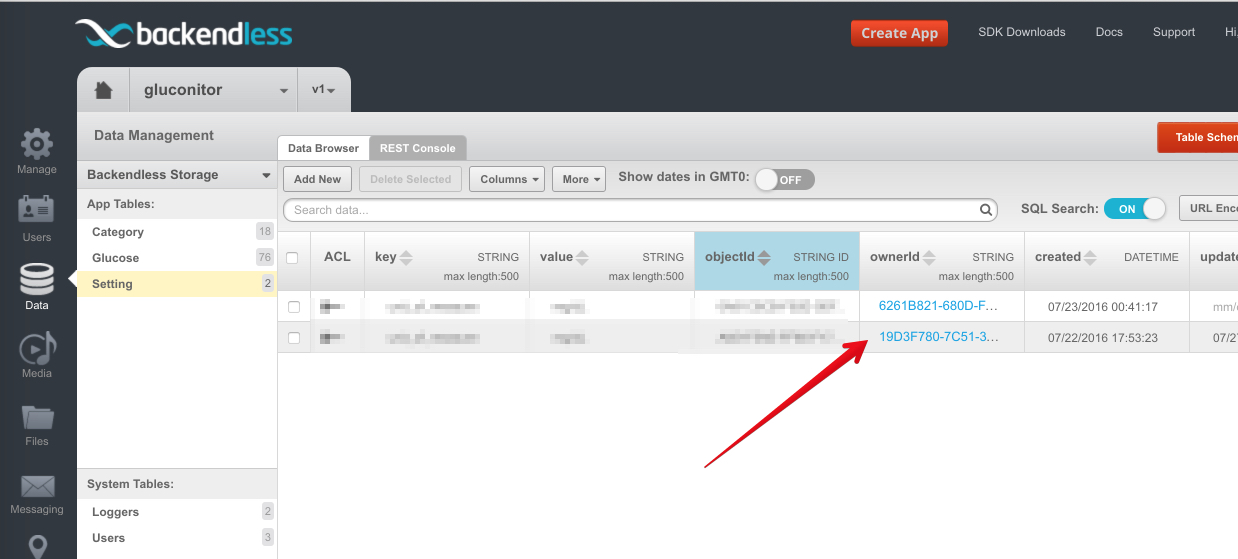Click created cell 07/23/2016 00:41:17
This screenshot has width=1238, height=559.
click(1102, 306)
